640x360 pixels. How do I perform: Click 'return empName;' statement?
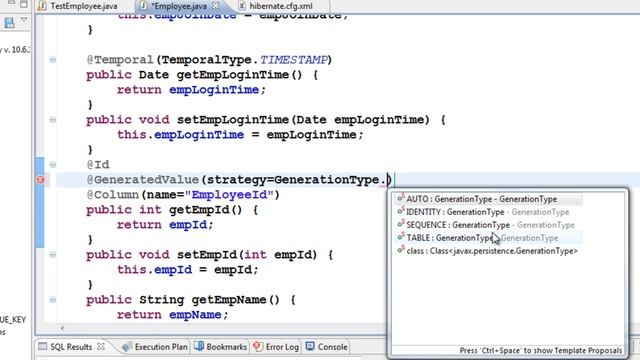173,315
